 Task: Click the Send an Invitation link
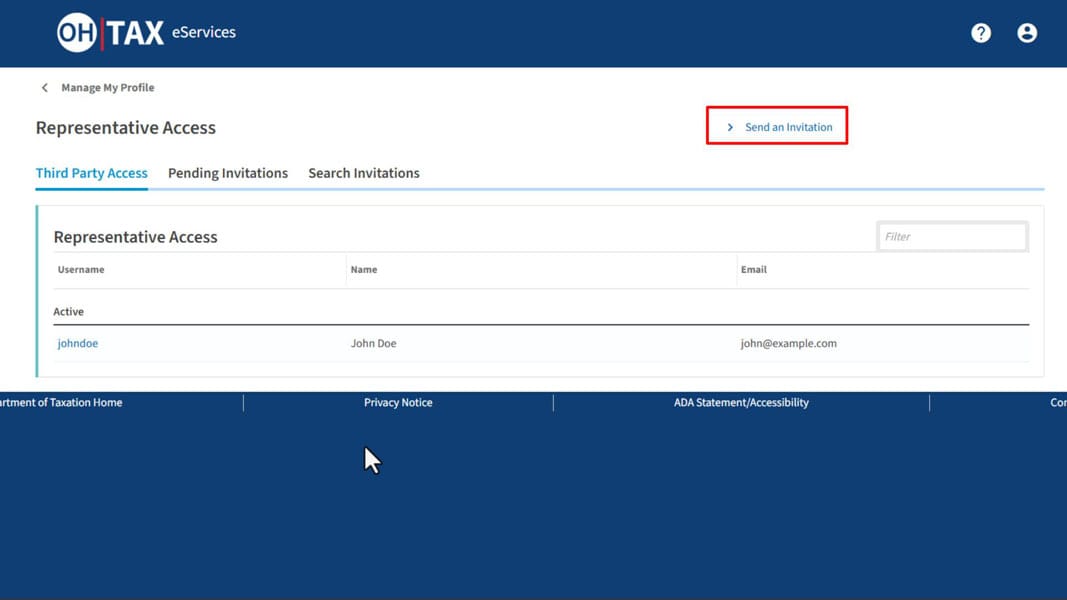[x=788, y=127]
